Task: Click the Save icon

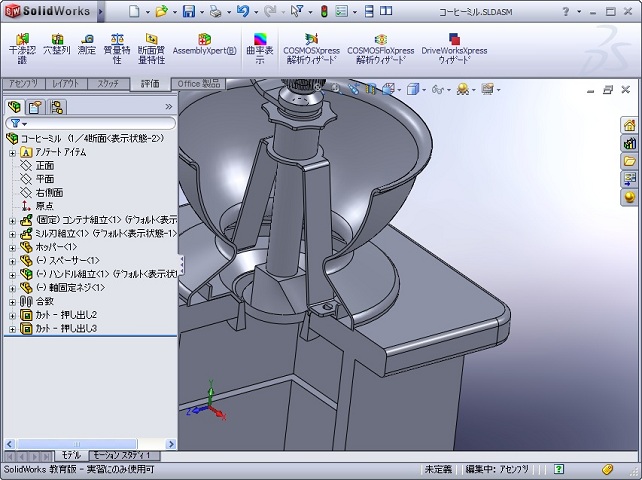Action: pyautogui.click(x=189, y=11)
